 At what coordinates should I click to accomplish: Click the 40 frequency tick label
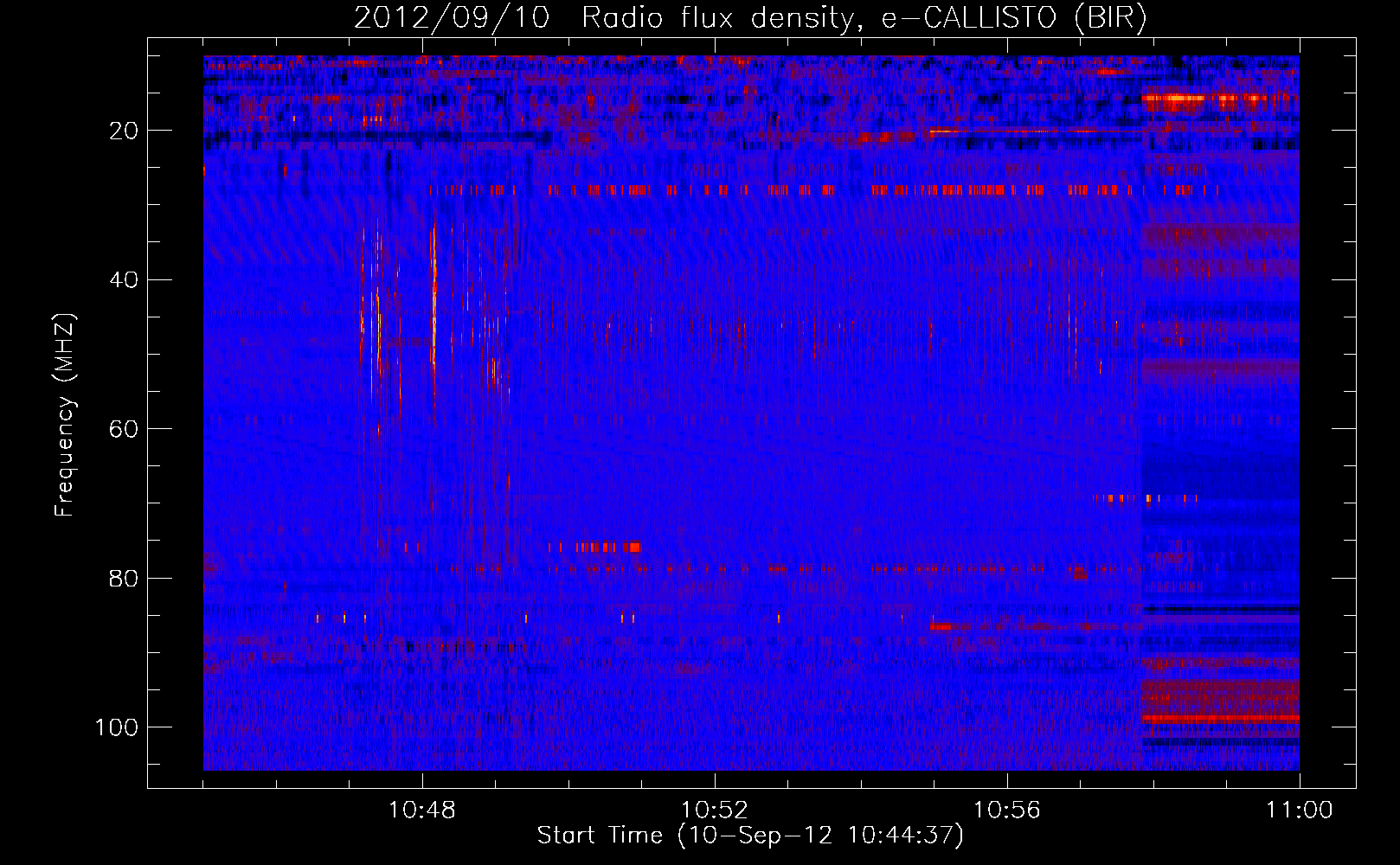pyautogui.click(x=125, y=280)
